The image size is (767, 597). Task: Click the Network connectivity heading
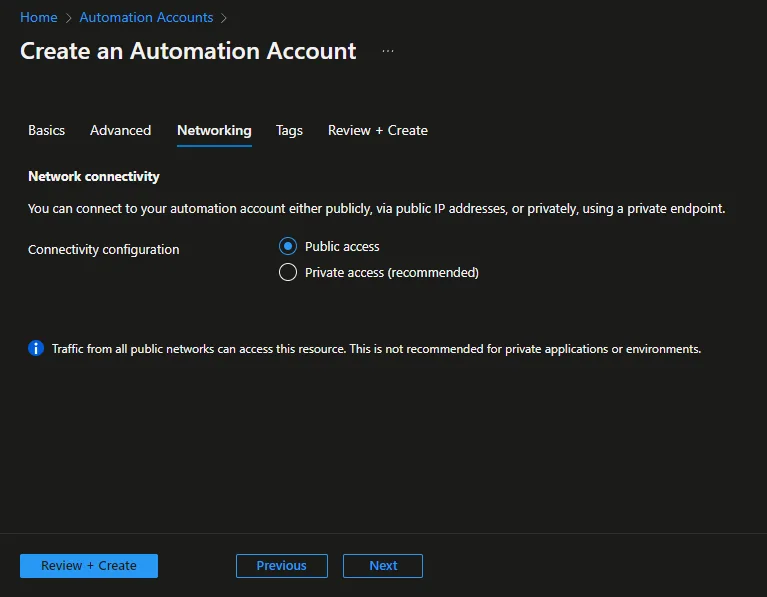[x=94, y=176]
